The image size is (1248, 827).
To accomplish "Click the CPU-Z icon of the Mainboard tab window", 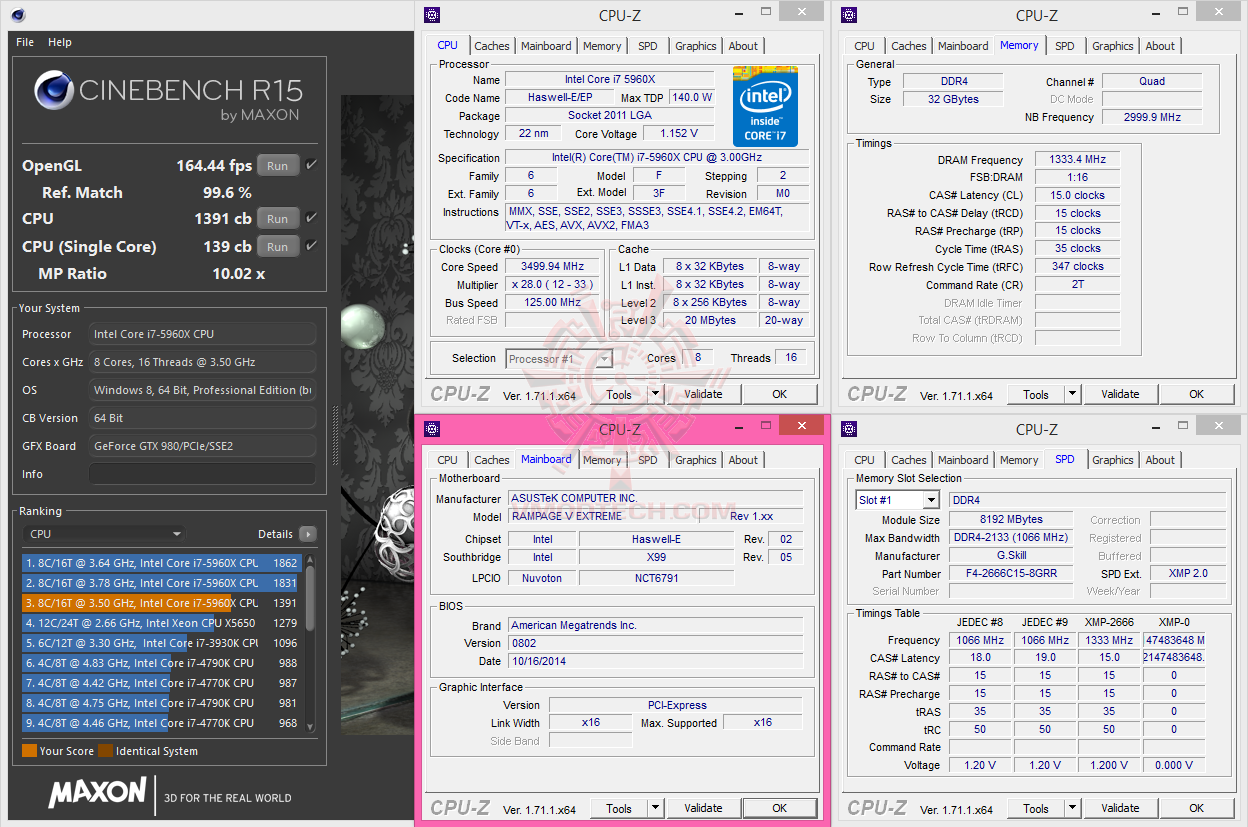I will [x=431, y=429].
